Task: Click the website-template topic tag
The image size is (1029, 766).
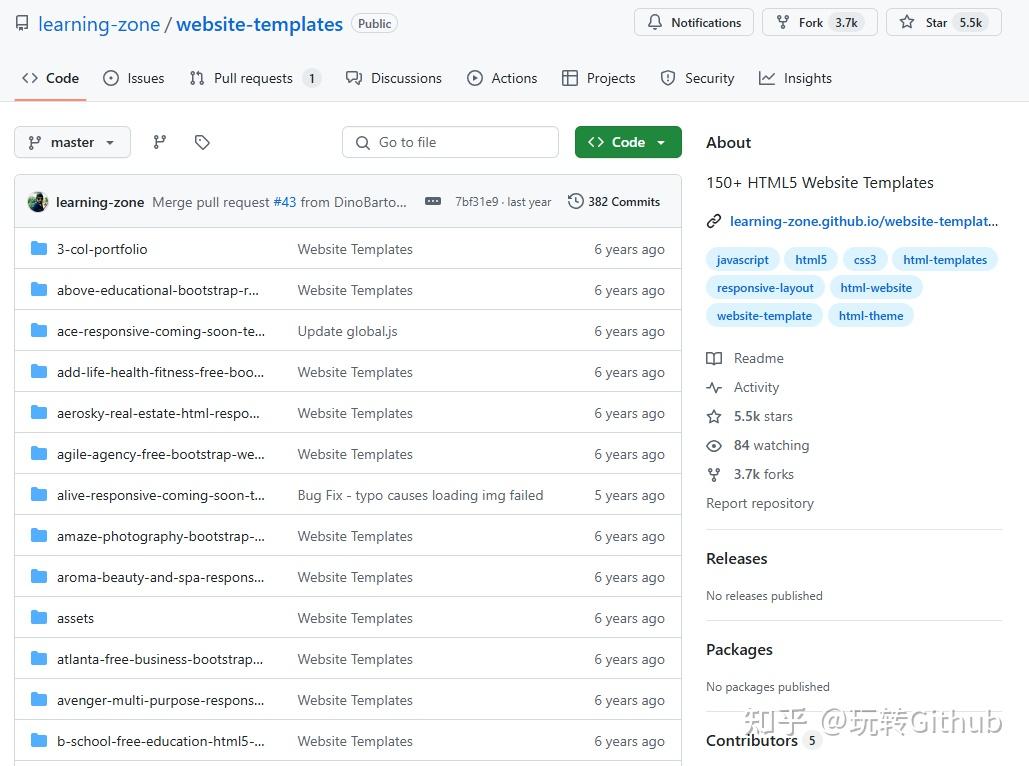Action: [x=765, y=316]
